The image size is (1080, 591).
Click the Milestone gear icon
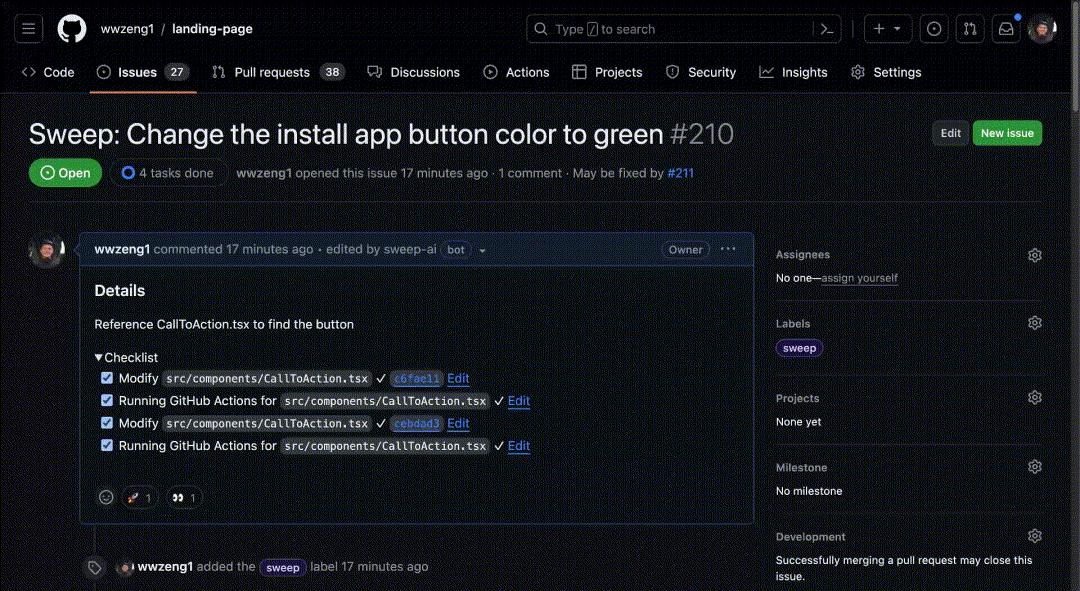coord(1035,467)
